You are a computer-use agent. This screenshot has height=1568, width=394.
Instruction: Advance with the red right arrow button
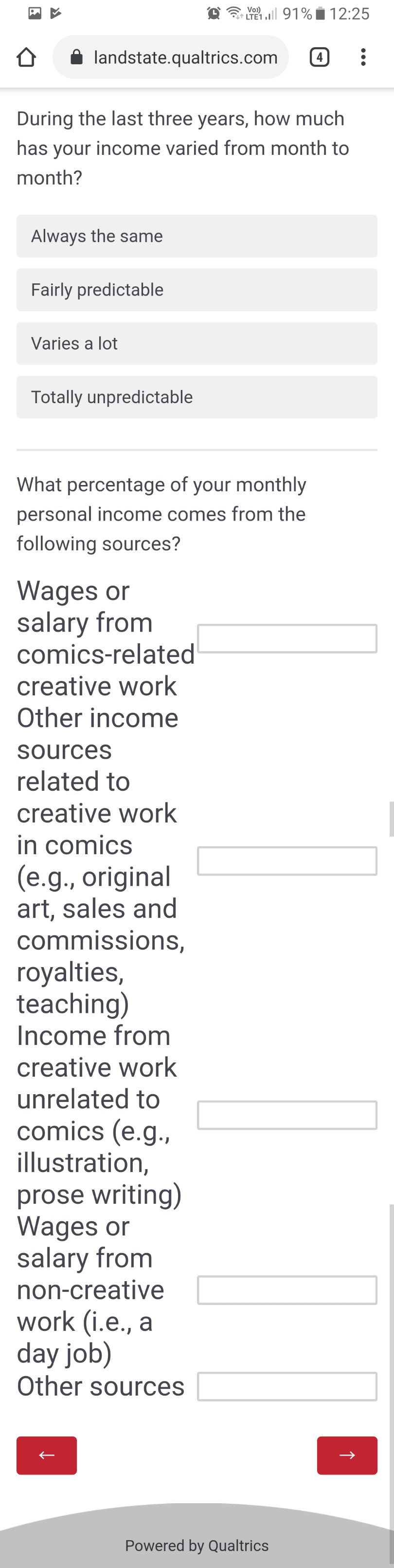pos(347,1456)
